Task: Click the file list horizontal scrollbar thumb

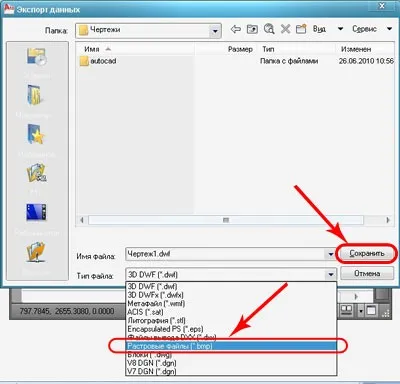Action: click(x=226, y=220)
